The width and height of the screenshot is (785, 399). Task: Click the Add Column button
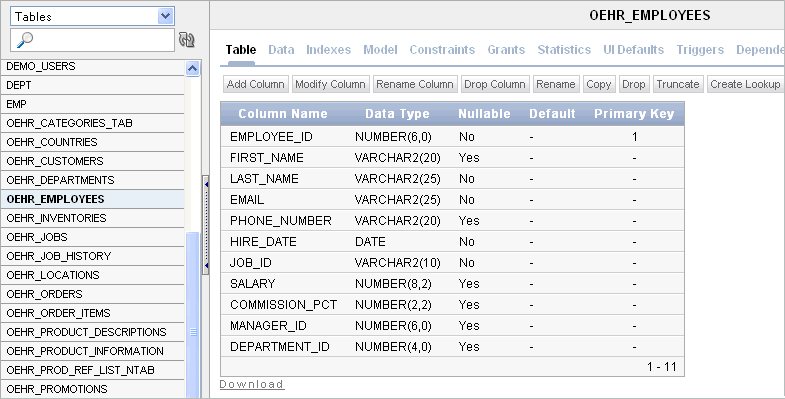coord(255,84)
